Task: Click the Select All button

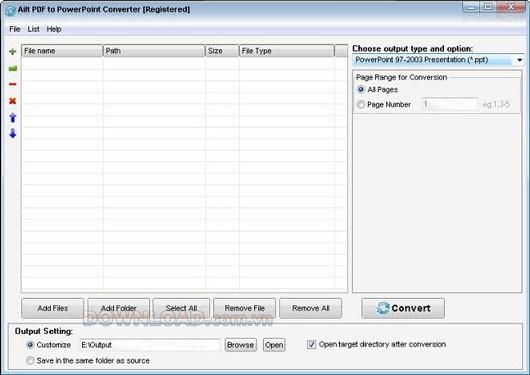Action: pos(181,308)
